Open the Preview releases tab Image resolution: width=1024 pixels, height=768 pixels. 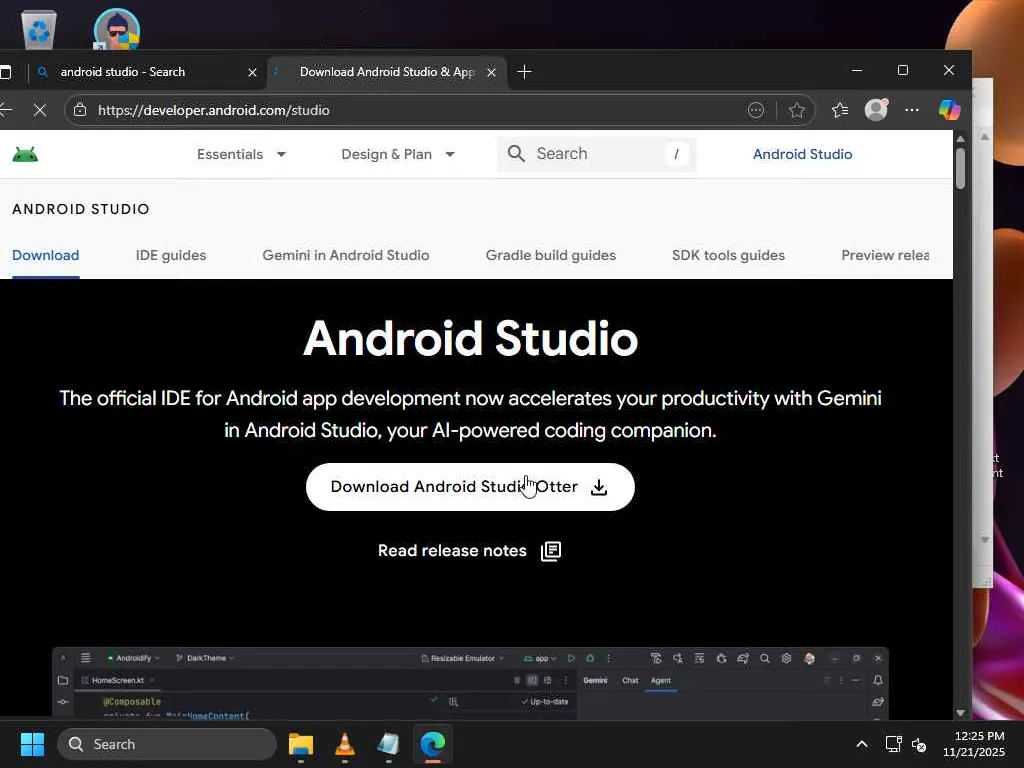pyautogui.click(x=885, y=255)
